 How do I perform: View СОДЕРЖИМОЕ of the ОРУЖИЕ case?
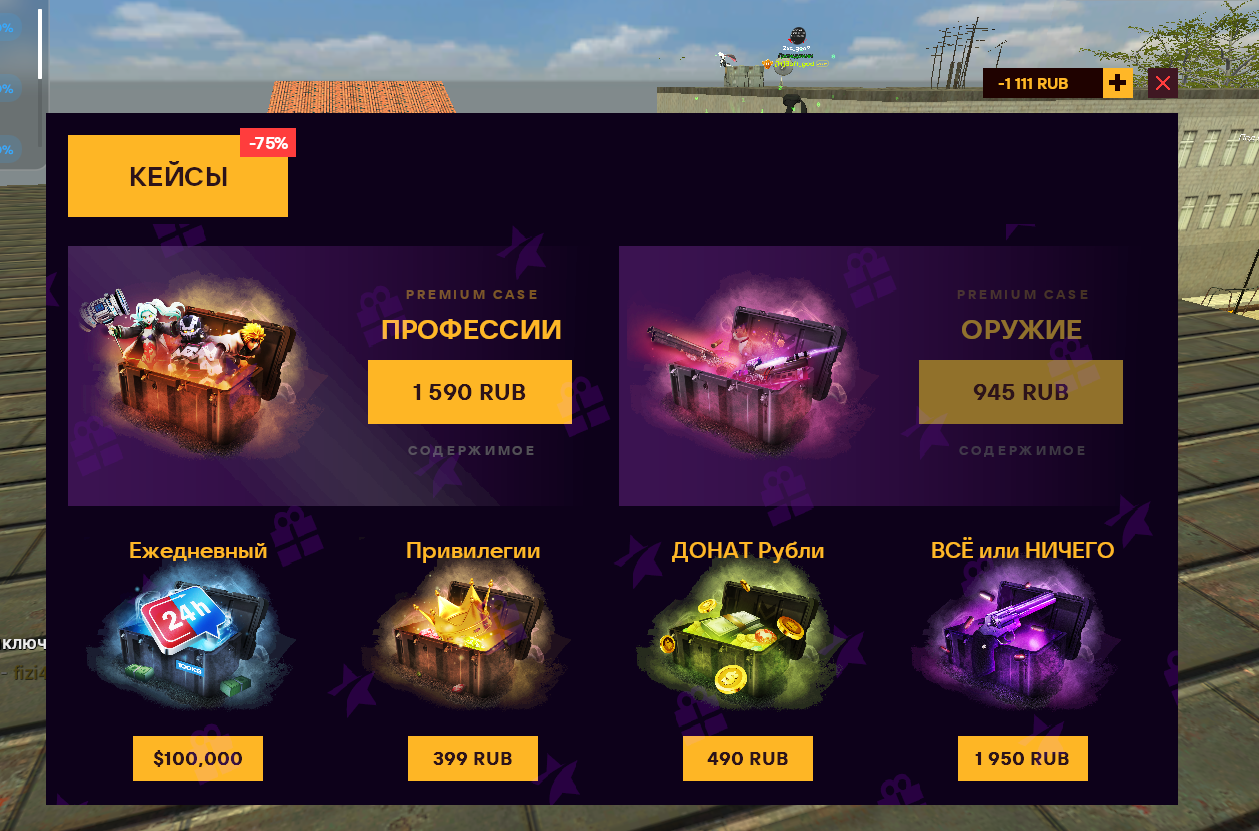[1022, 451]
